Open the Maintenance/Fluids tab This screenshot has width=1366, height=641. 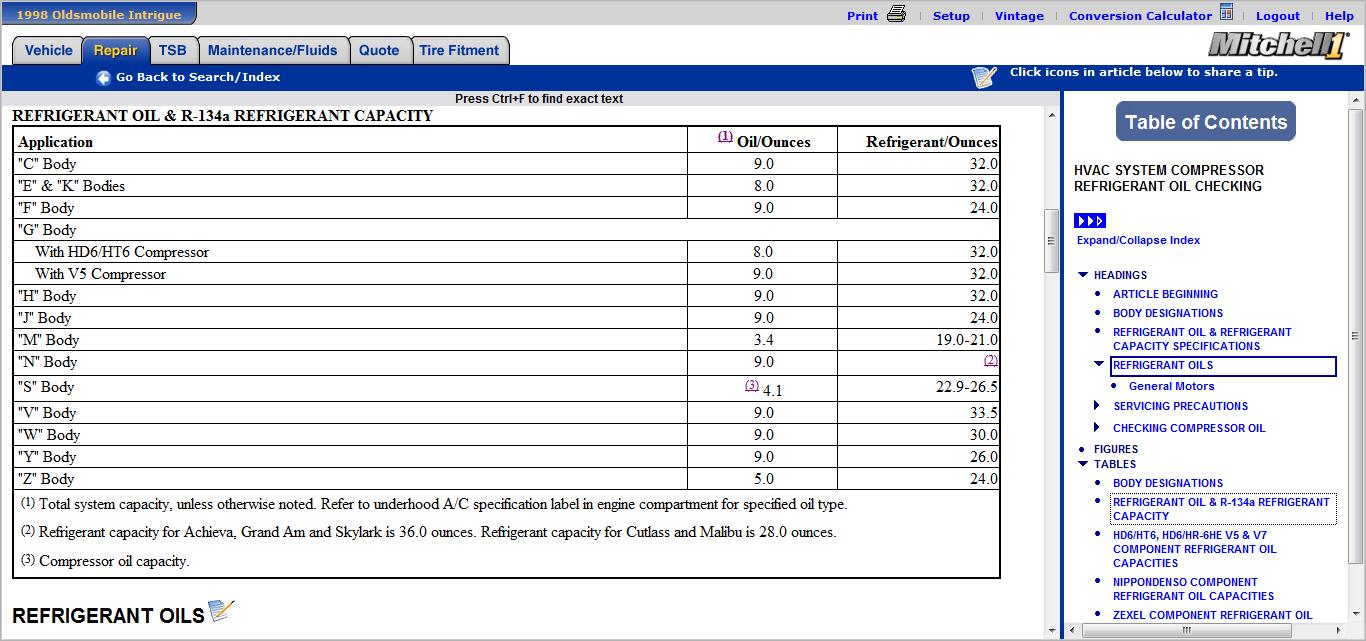click(274, 51)
